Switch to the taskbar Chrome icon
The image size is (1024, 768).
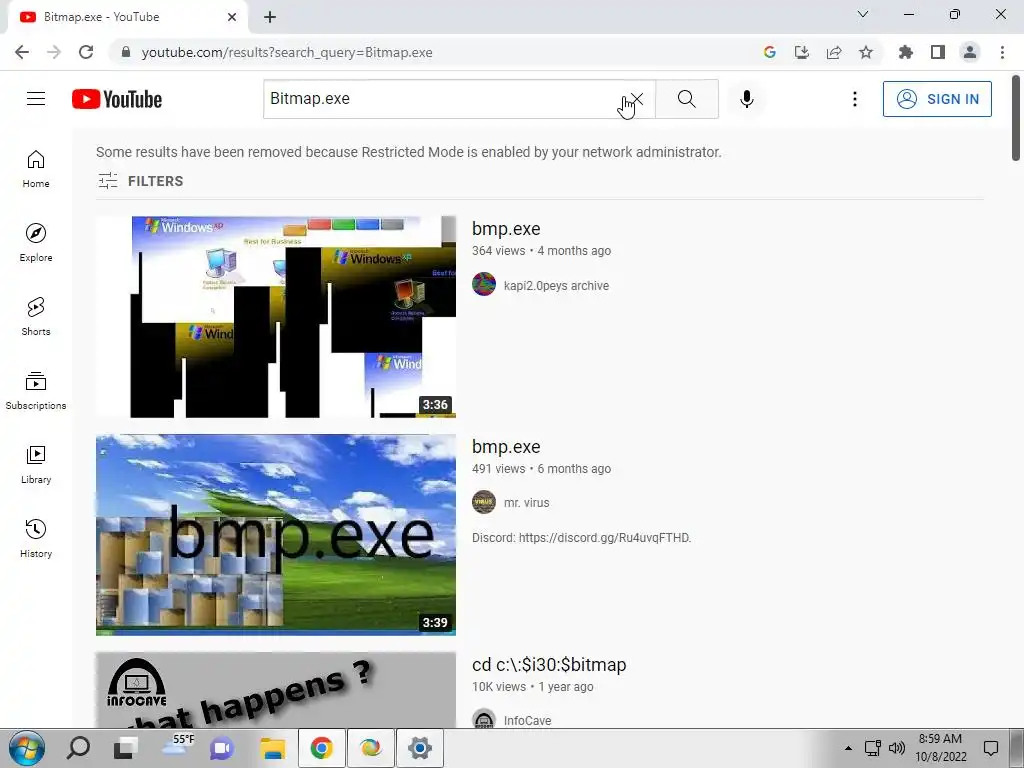pos(321,748)
